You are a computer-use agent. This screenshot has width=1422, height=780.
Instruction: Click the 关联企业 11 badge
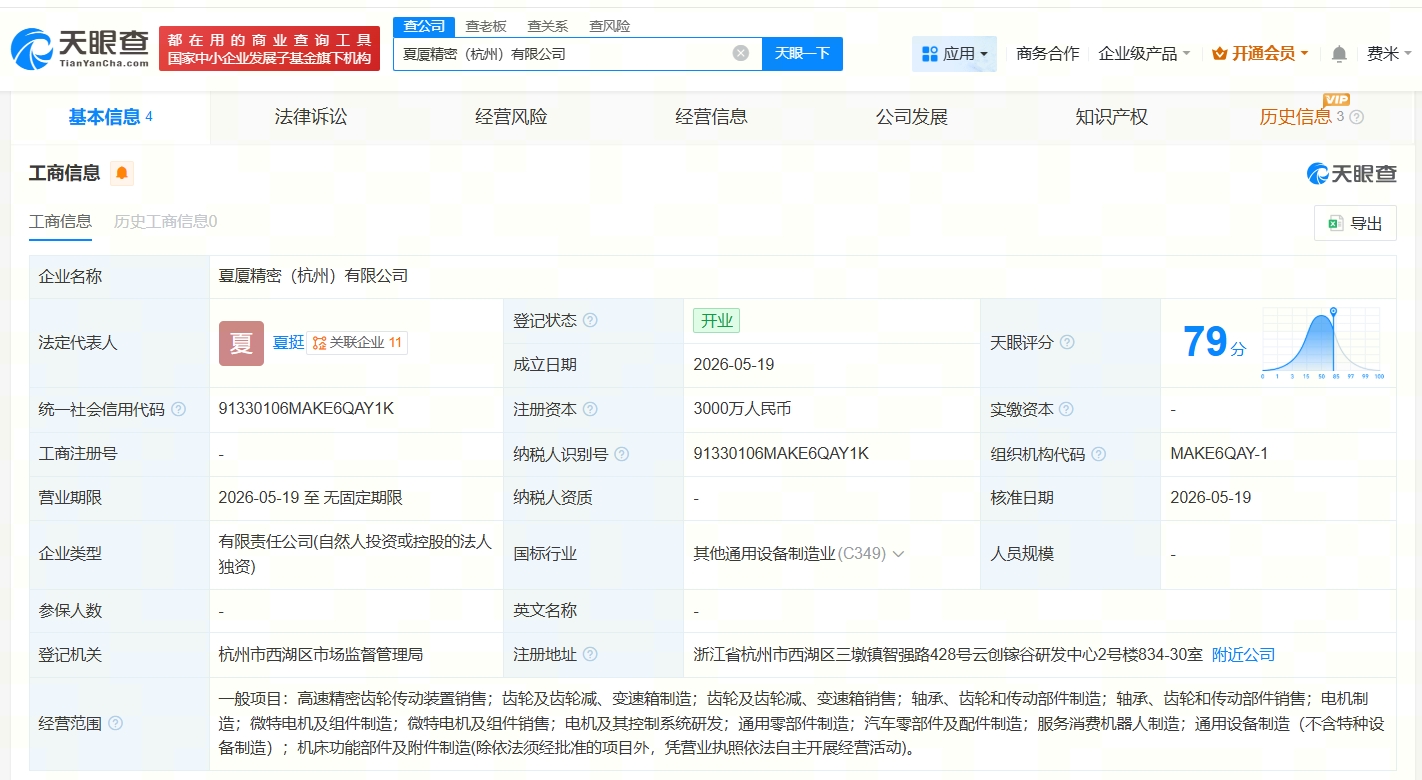(x=357, y=343)
